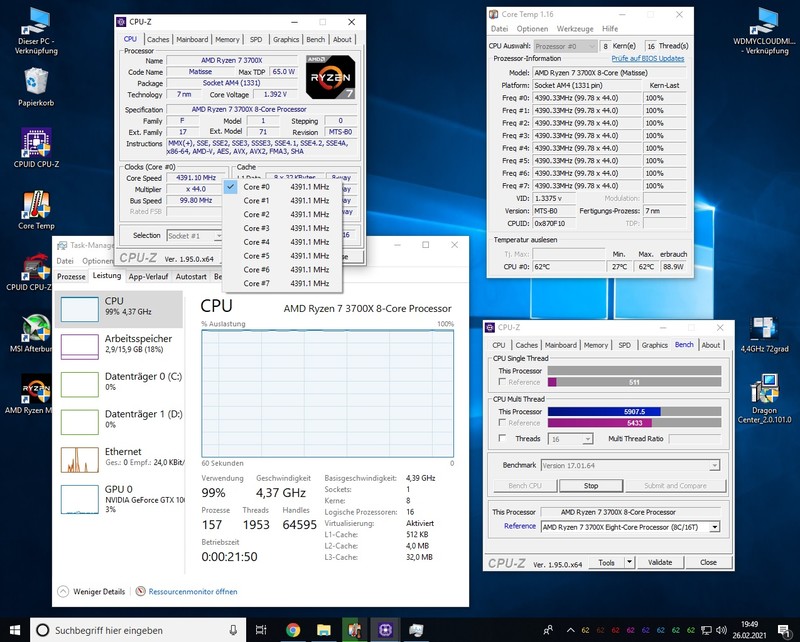Click single-thread Reference bar 511
Image resolution: width=800 pixels, height=642 pixels.
[634, 382]
